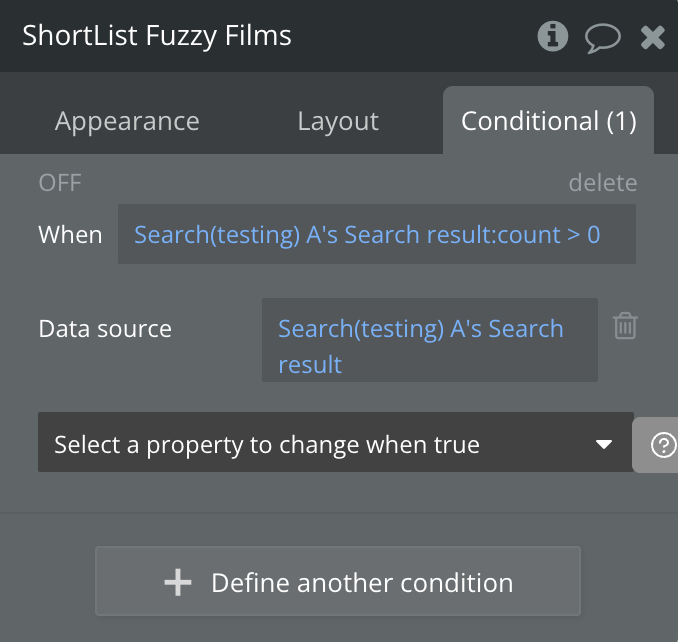
Task: Click the comment speech bubble icon
Action: click(x=603, y=38)
